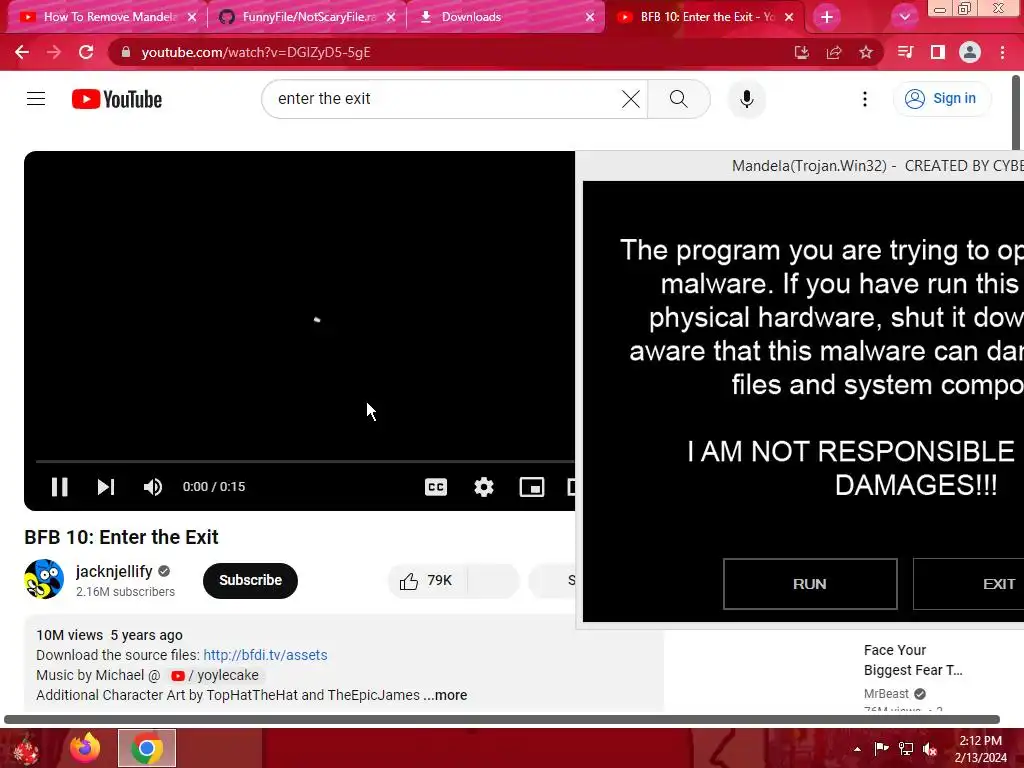Open the media control icon in Chrome toolbar
This screenshot has width=1024, height=768.
pos(905,52)
